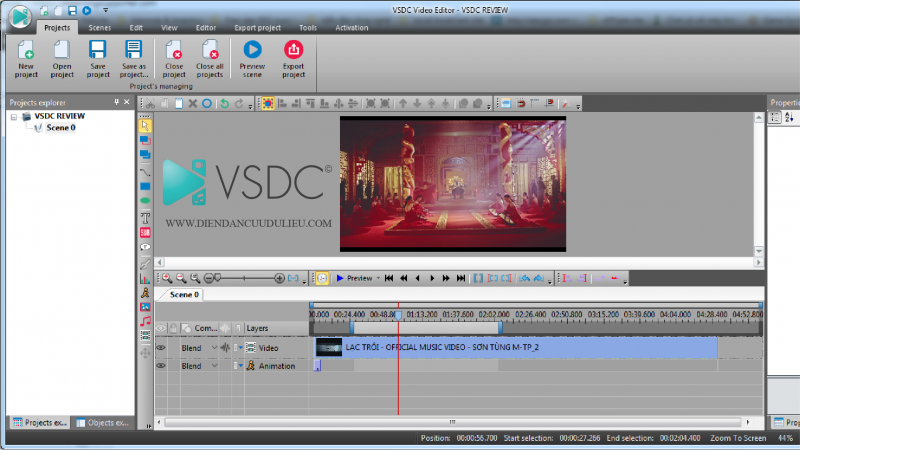
Task: Zoom in on the timeline
Action: coord(167,278)
